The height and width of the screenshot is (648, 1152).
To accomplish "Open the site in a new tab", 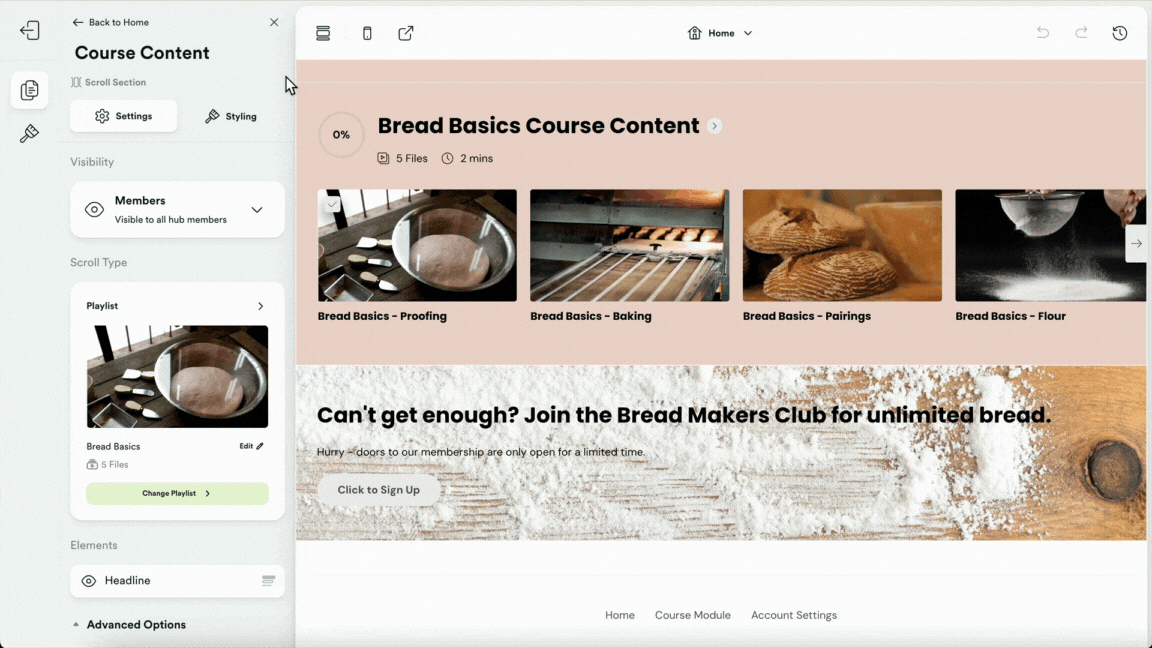I will (406, 32).
